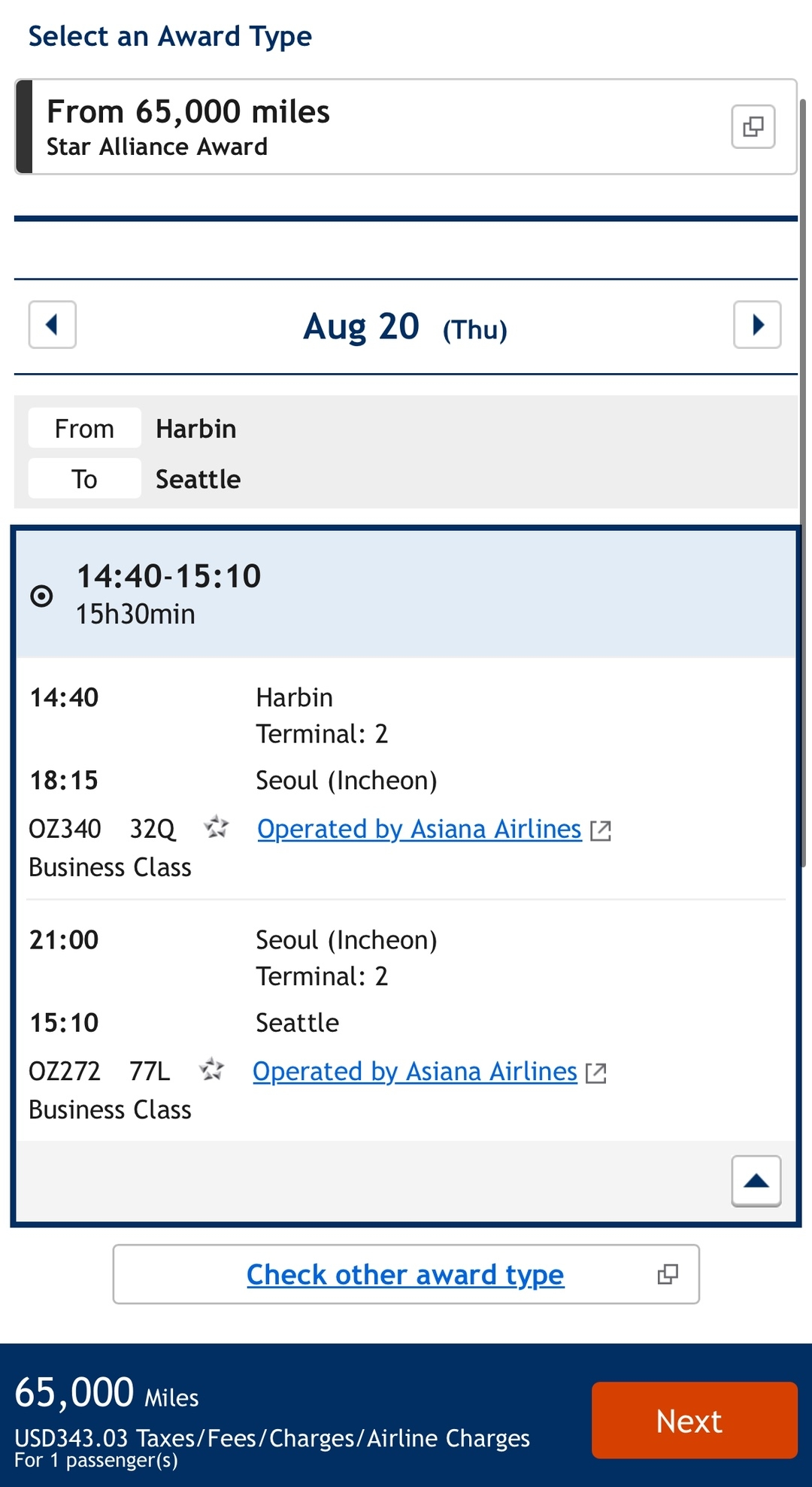This screenshot has height=1487, width=812.
Task: Open the Star Alliance Award popup icon
Action: [753, 126]
